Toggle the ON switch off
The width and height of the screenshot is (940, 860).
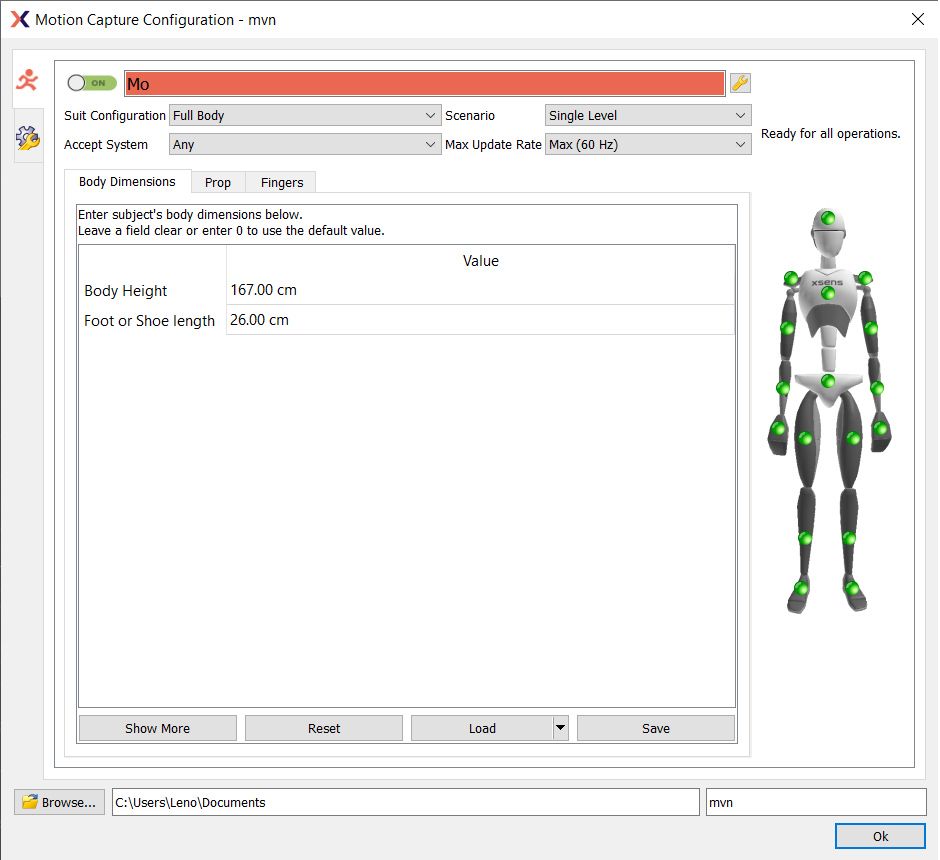(91, 83)
